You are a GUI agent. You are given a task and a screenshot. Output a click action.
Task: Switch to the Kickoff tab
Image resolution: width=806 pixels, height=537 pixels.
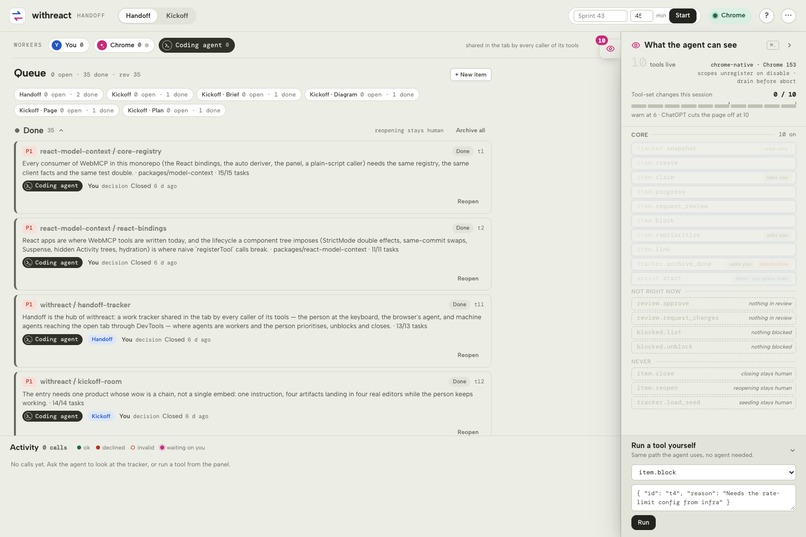(177, 15)
